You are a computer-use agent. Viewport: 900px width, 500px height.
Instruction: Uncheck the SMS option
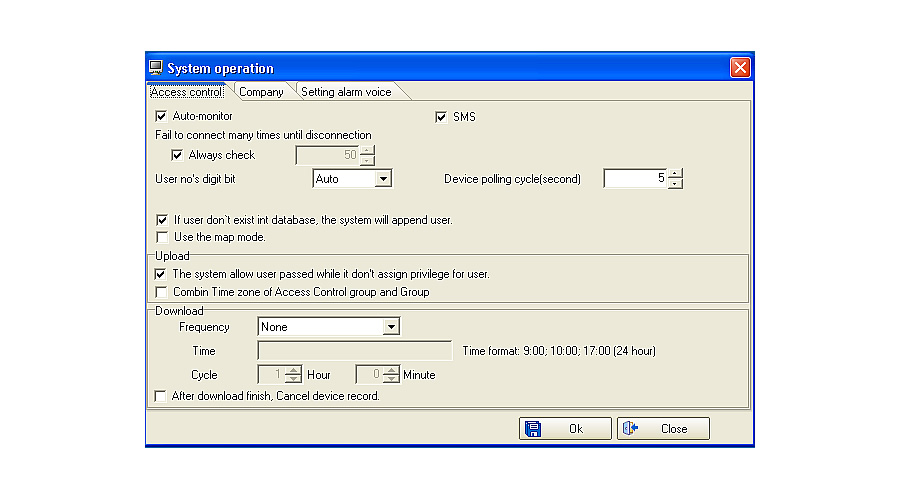(441, 117)
